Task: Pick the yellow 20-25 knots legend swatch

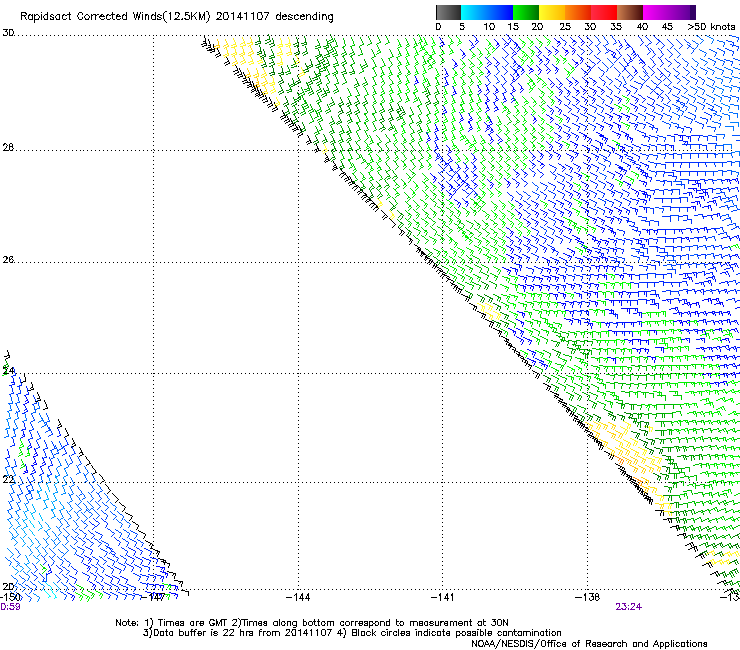Action: pos(552,12)
